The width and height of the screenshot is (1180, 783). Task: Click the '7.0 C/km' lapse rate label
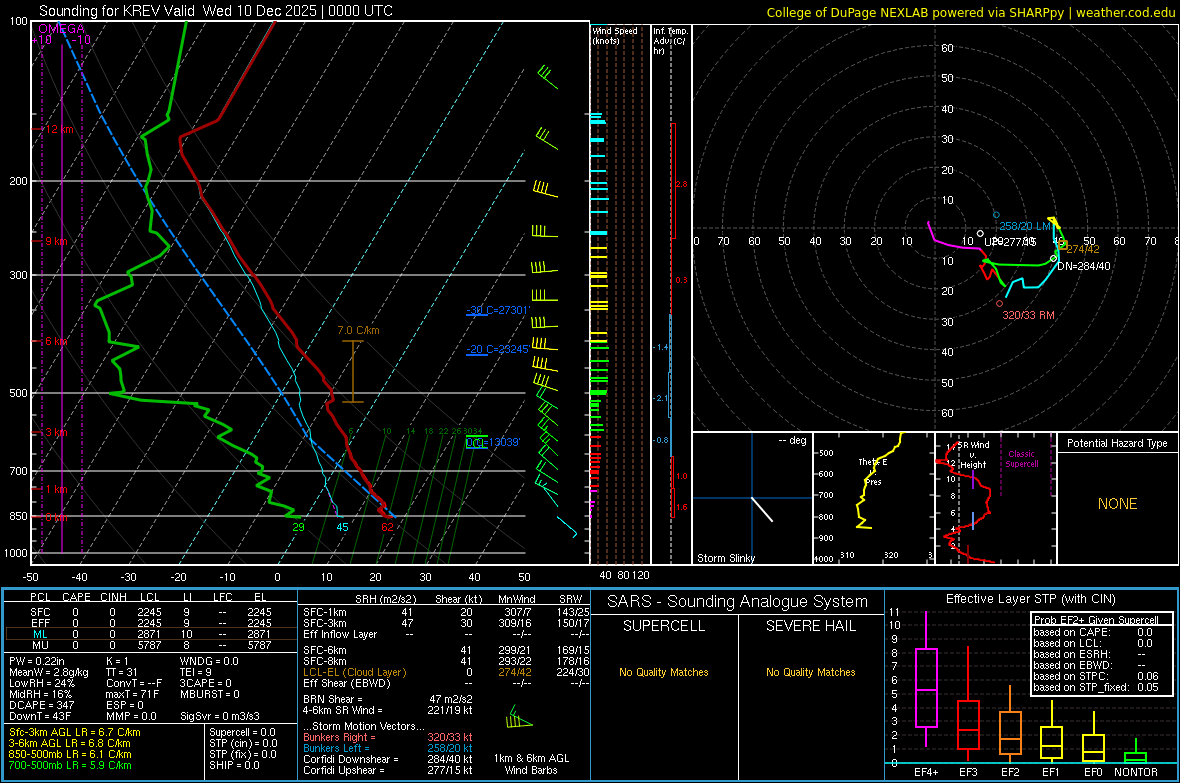tap(358, 331)
